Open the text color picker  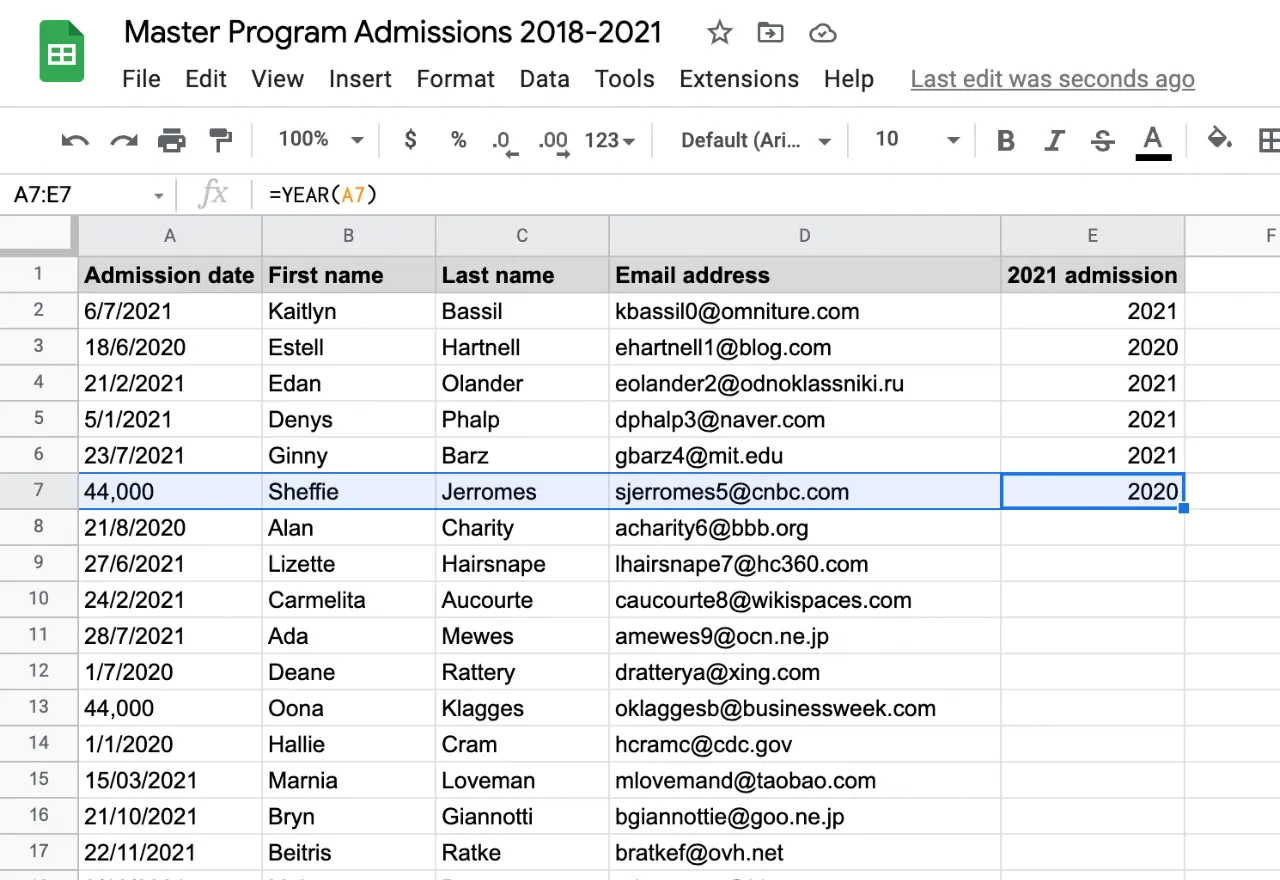(1153, 141)
